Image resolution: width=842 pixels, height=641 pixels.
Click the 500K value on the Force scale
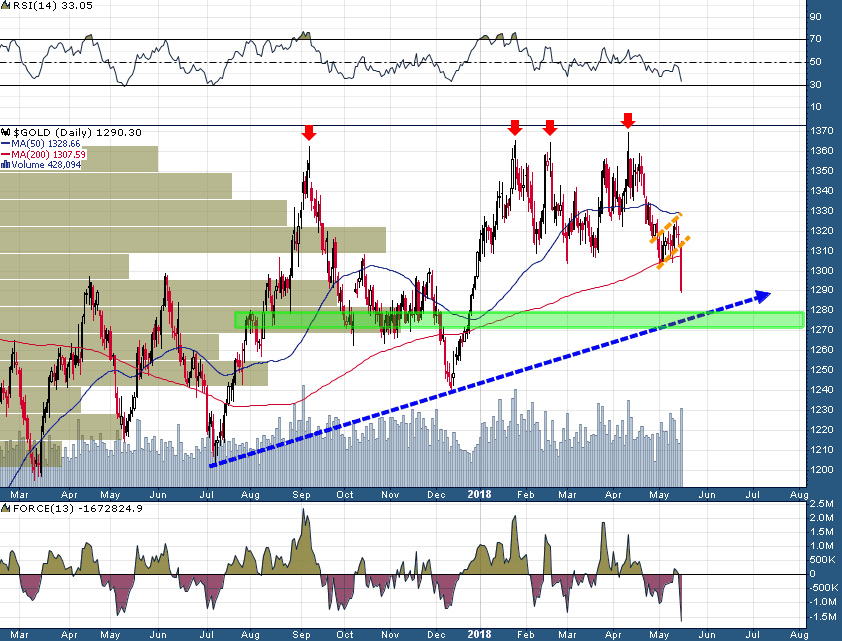[x=822, y=560]
